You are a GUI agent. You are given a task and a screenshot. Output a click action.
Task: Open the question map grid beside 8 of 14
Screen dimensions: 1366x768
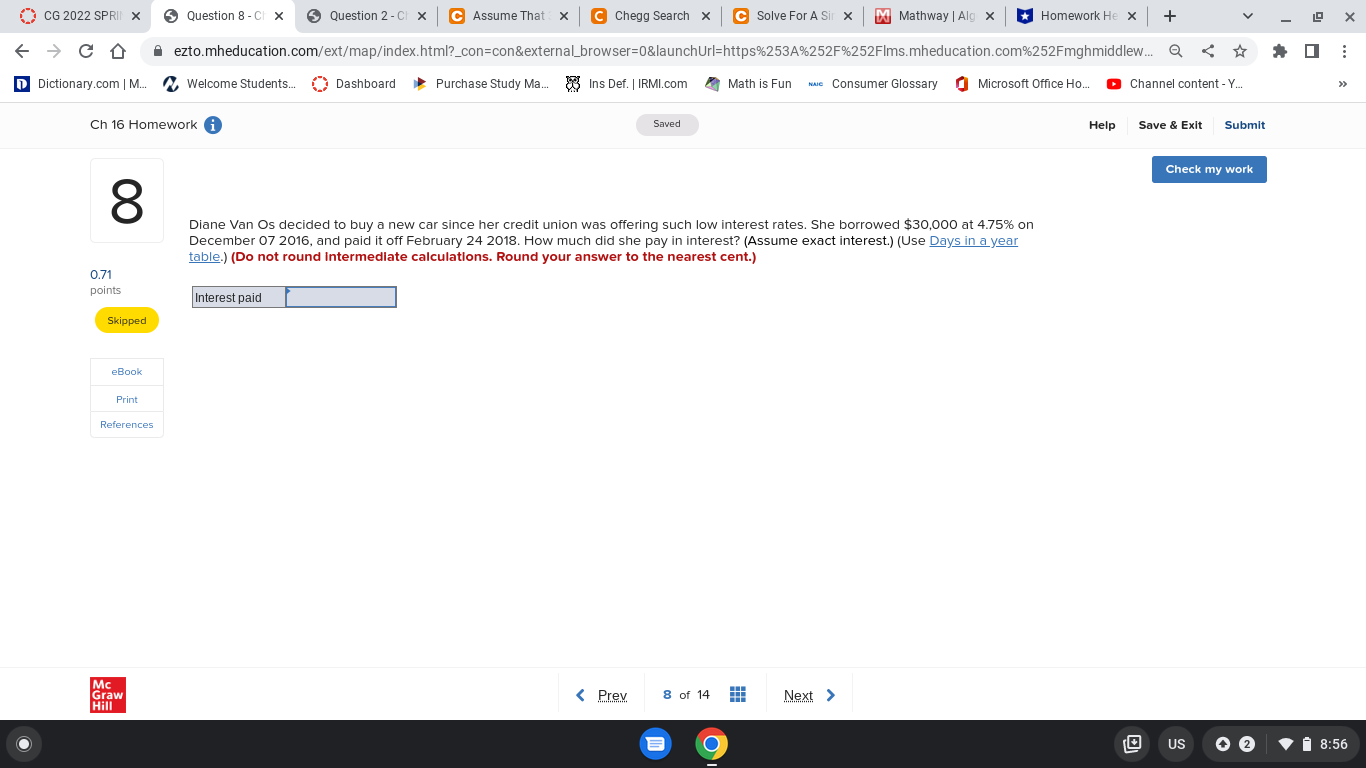(x=738, y=694)
